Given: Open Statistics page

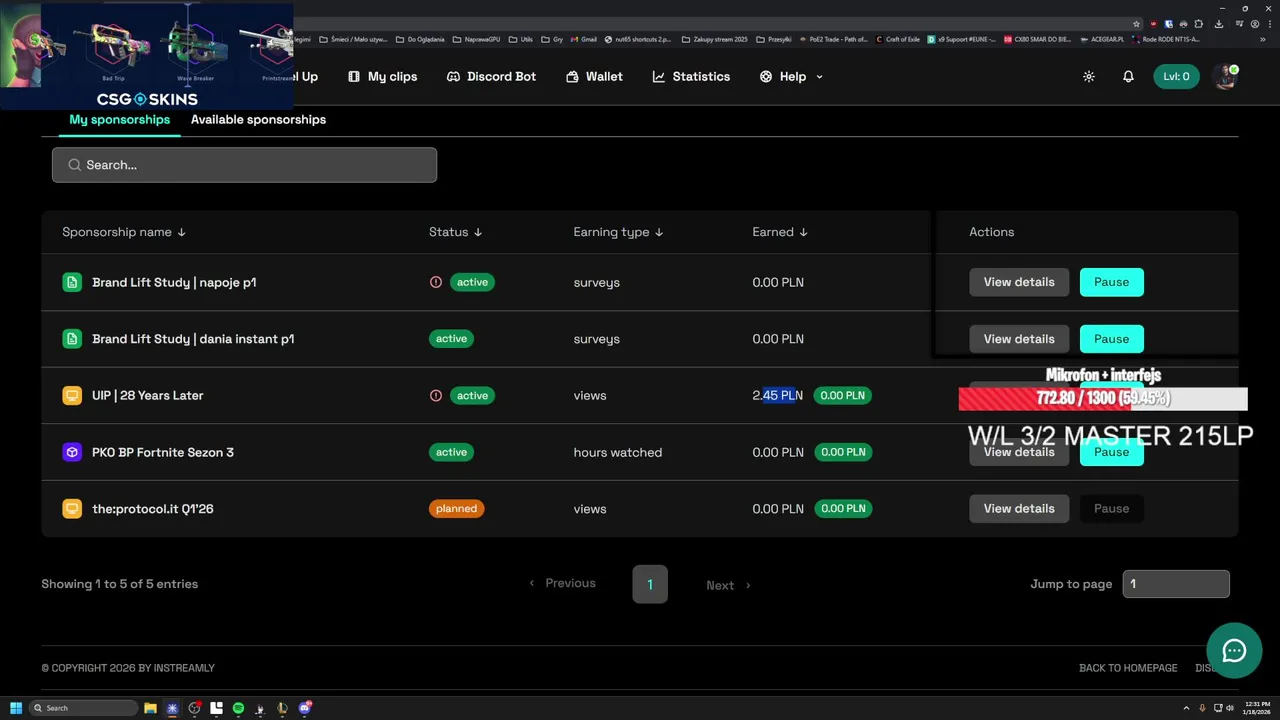Looking at the screenshot, I should pyautogui.click(x=691, y=77).
